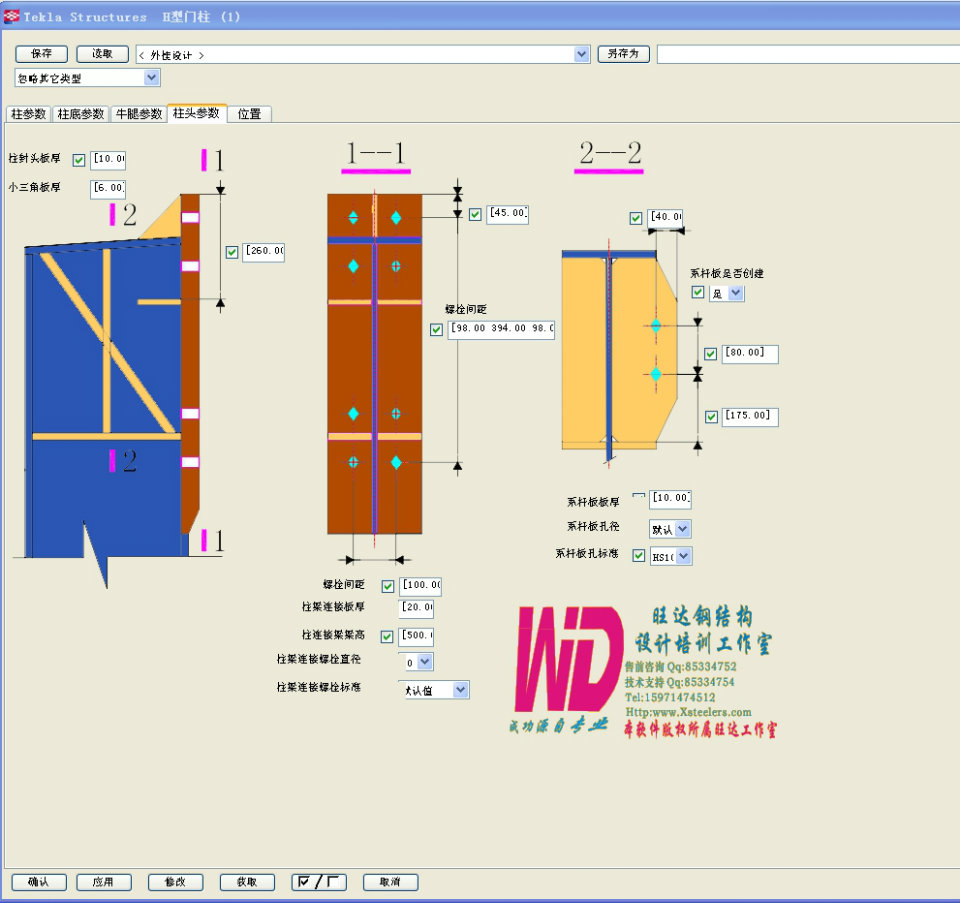The image size is (960, 903).
Task: Click the bolt spacing field 98.00 394.00
Action: [x=501, y=329]
